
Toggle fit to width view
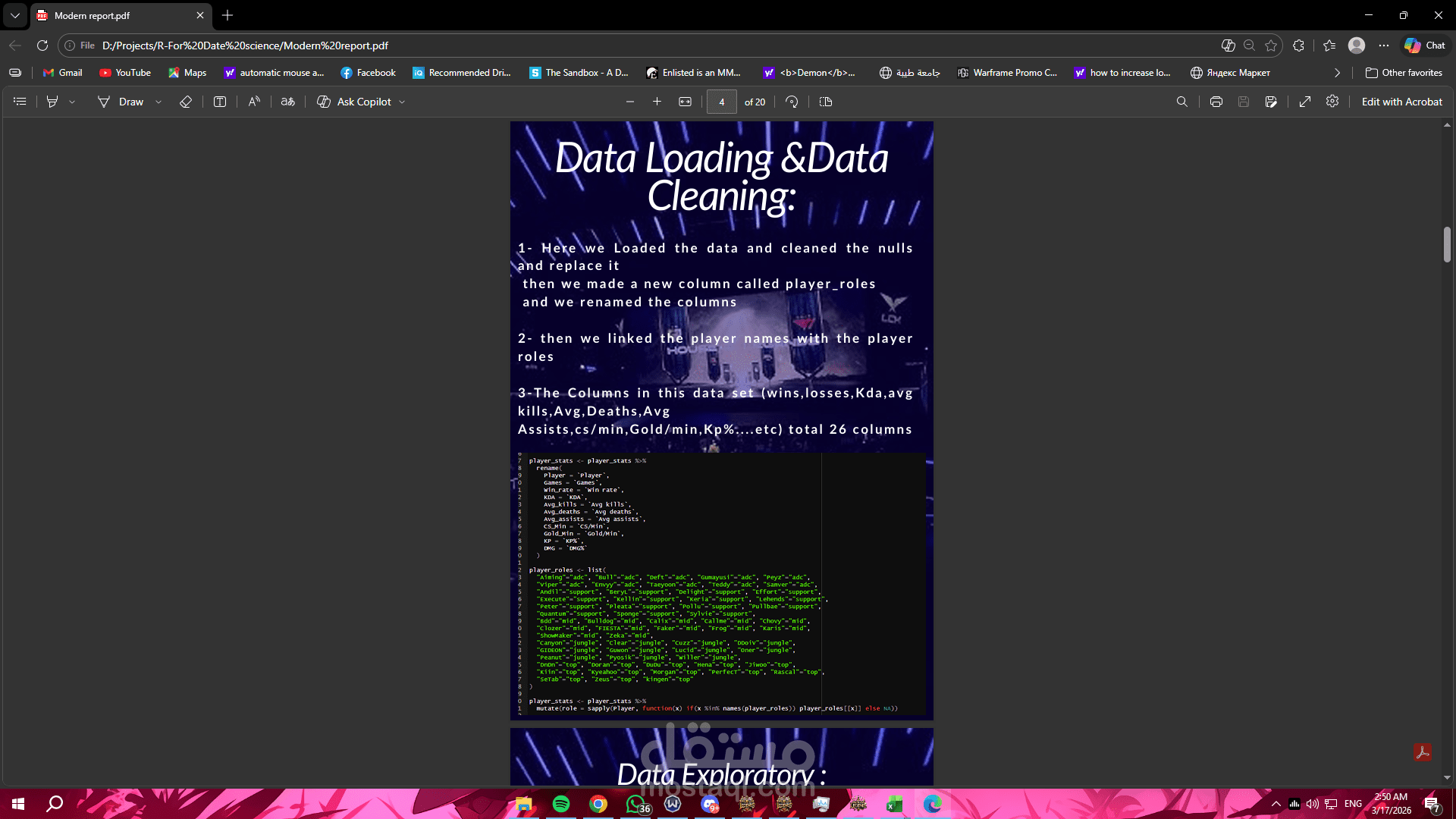(685, 102)
